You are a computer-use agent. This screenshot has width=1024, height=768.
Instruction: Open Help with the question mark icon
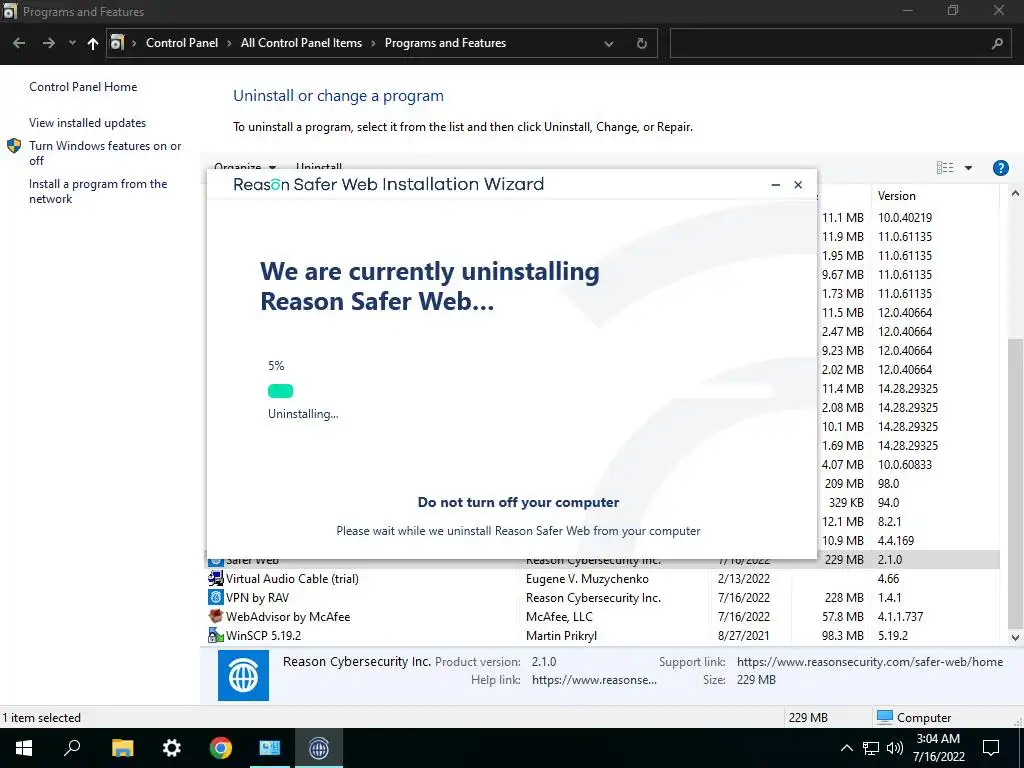point(1000,168)
